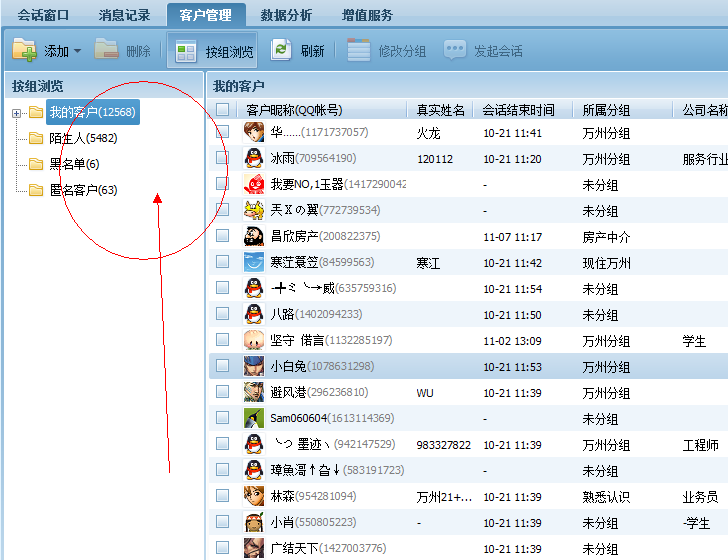Sort by 会话结束时间 column header
728x560 pixels.
point(519,110)
